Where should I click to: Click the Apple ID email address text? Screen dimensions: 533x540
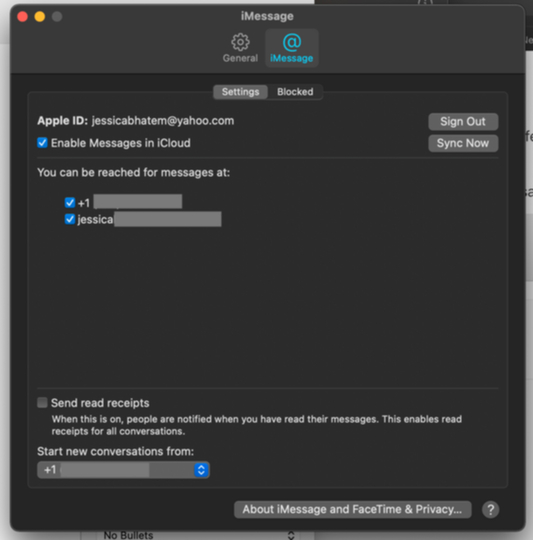(163, 121)
